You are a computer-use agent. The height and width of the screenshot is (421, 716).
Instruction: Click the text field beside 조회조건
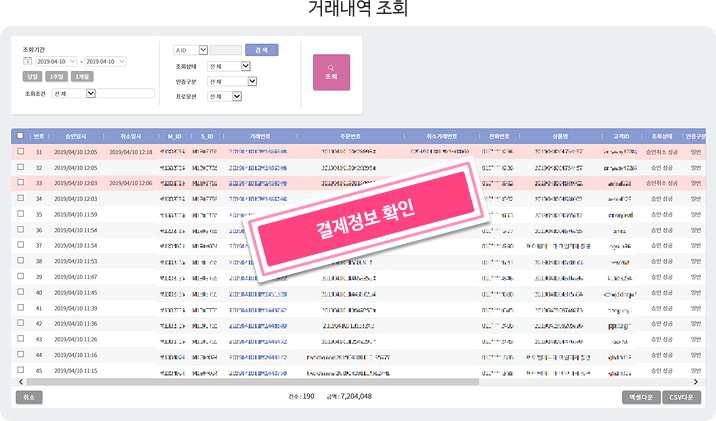[x=126, y=94]
